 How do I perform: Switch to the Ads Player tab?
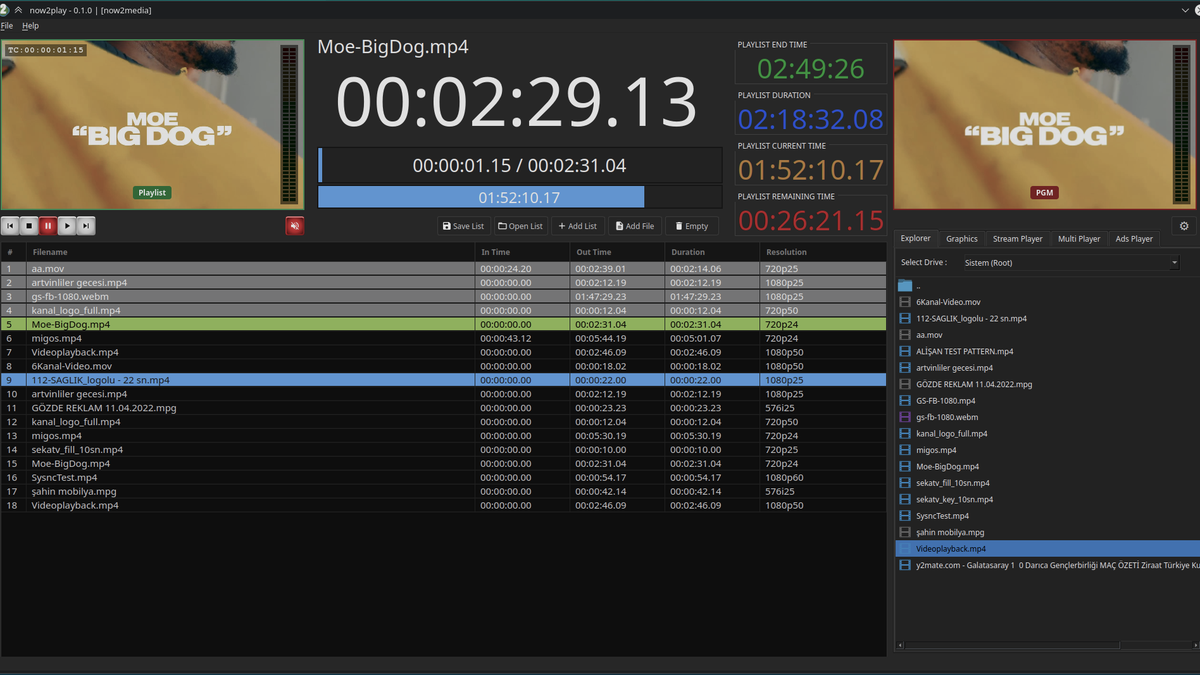pos(1134,239)
